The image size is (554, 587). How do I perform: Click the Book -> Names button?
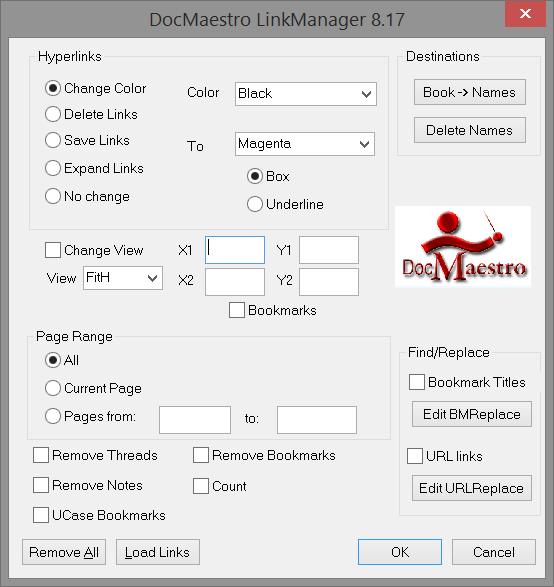point(470,92)
